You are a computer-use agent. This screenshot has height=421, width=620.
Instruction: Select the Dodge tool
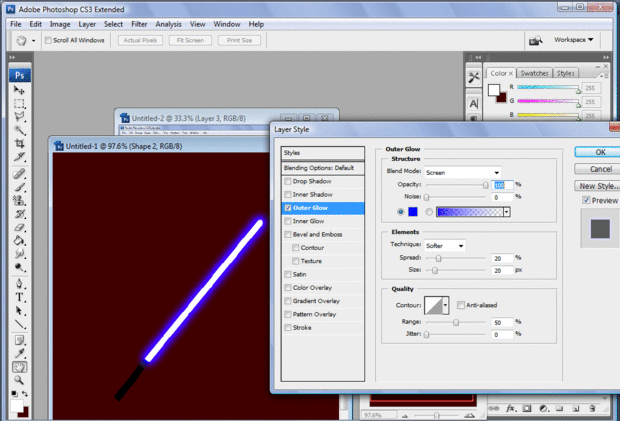[19, 267]
